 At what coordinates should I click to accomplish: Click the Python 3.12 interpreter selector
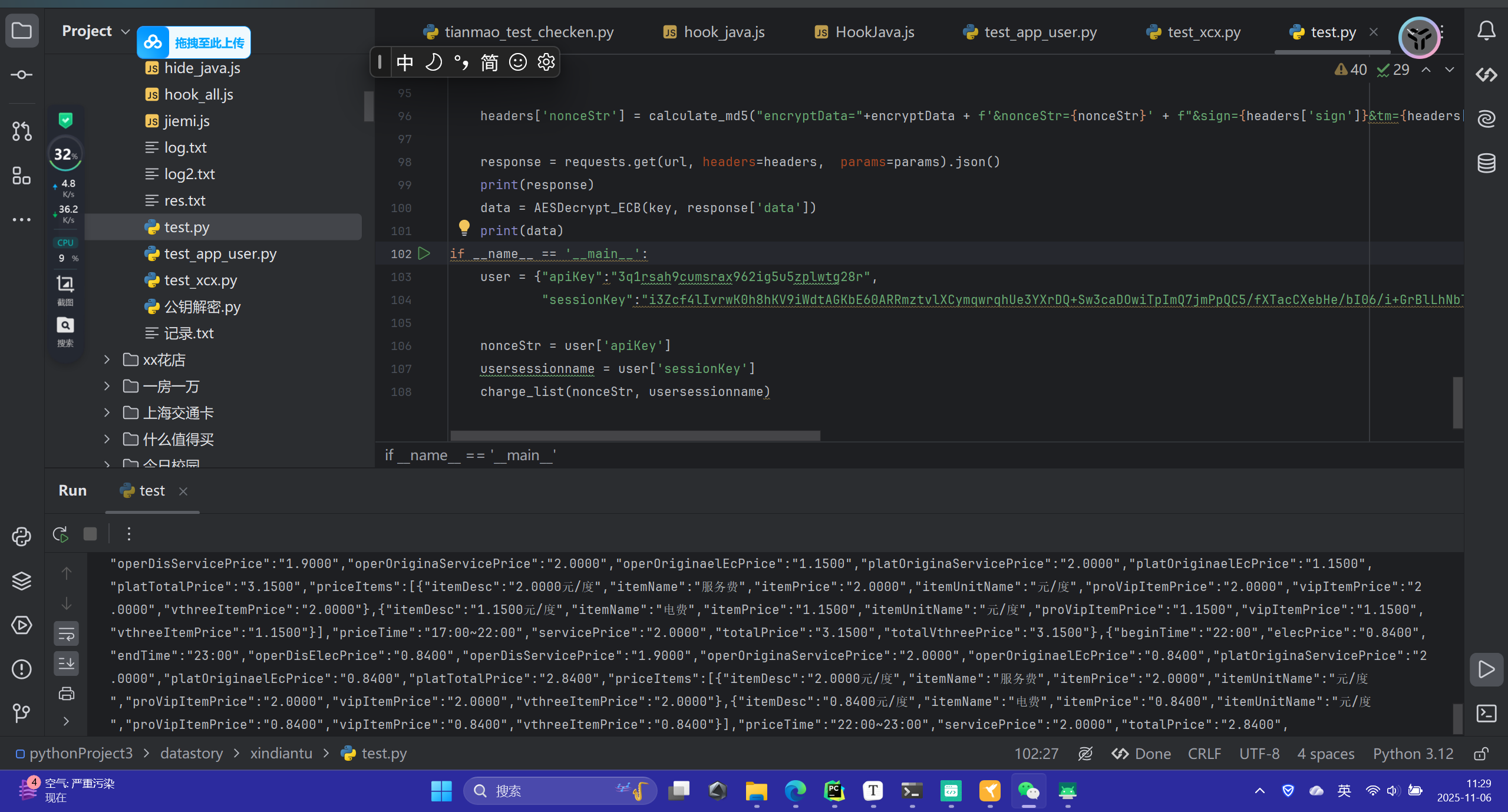tap(1413, 754)
